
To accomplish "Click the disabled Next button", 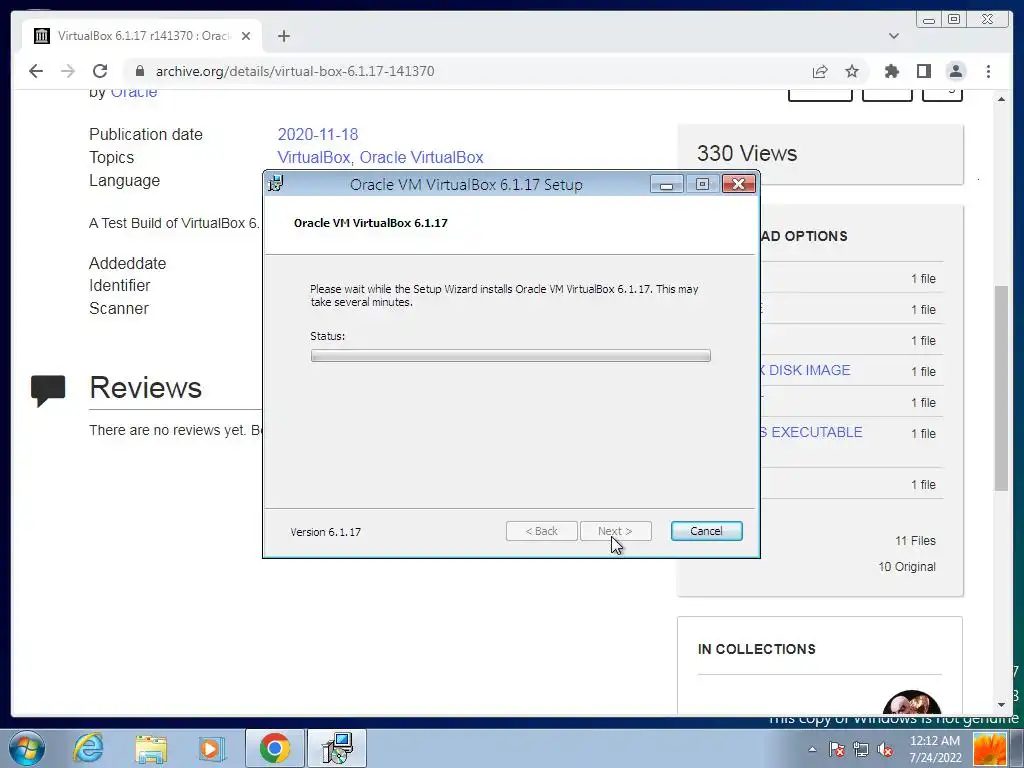I will pyautogui.click(x=615, y=531).
